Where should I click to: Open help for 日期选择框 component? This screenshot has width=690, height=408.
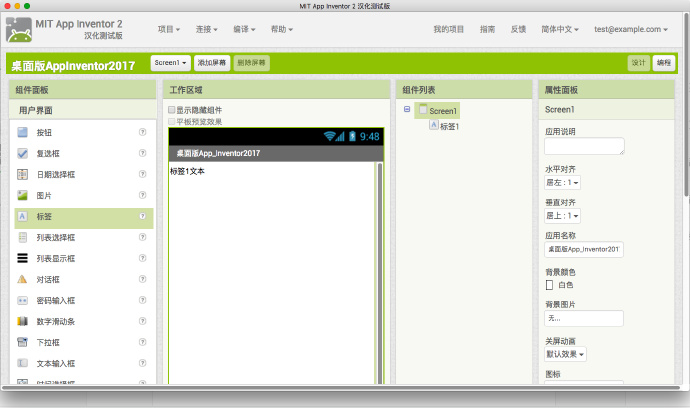[x=143, y=174]
